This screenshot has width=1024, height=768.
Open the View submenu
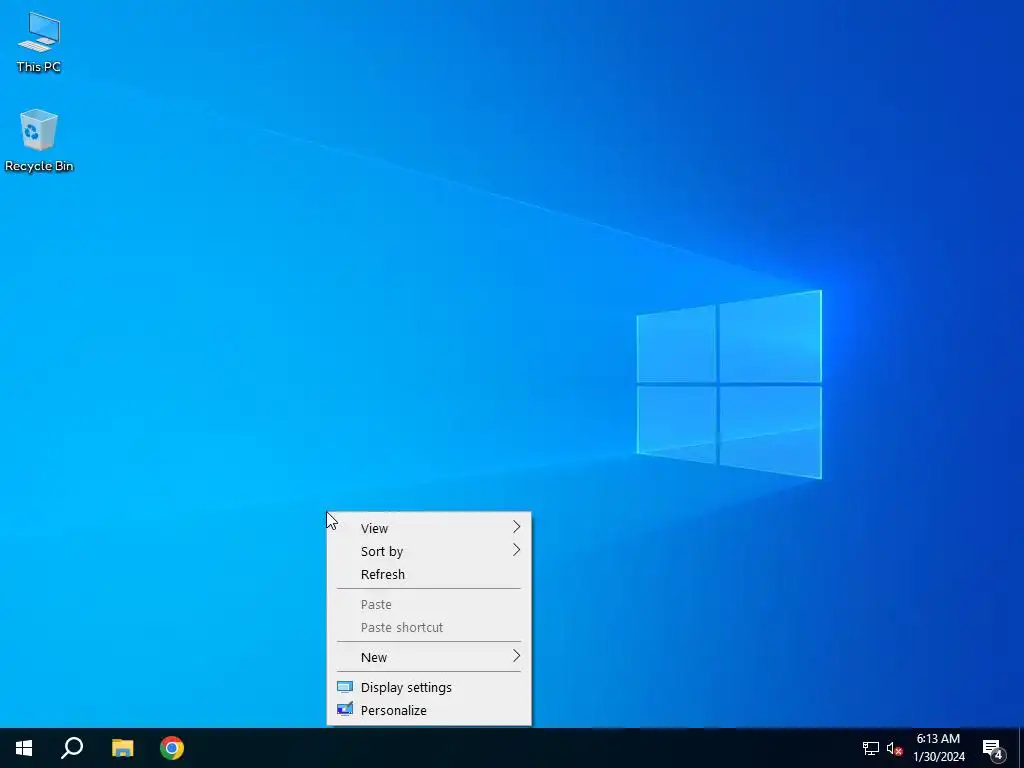coord(428,528)
